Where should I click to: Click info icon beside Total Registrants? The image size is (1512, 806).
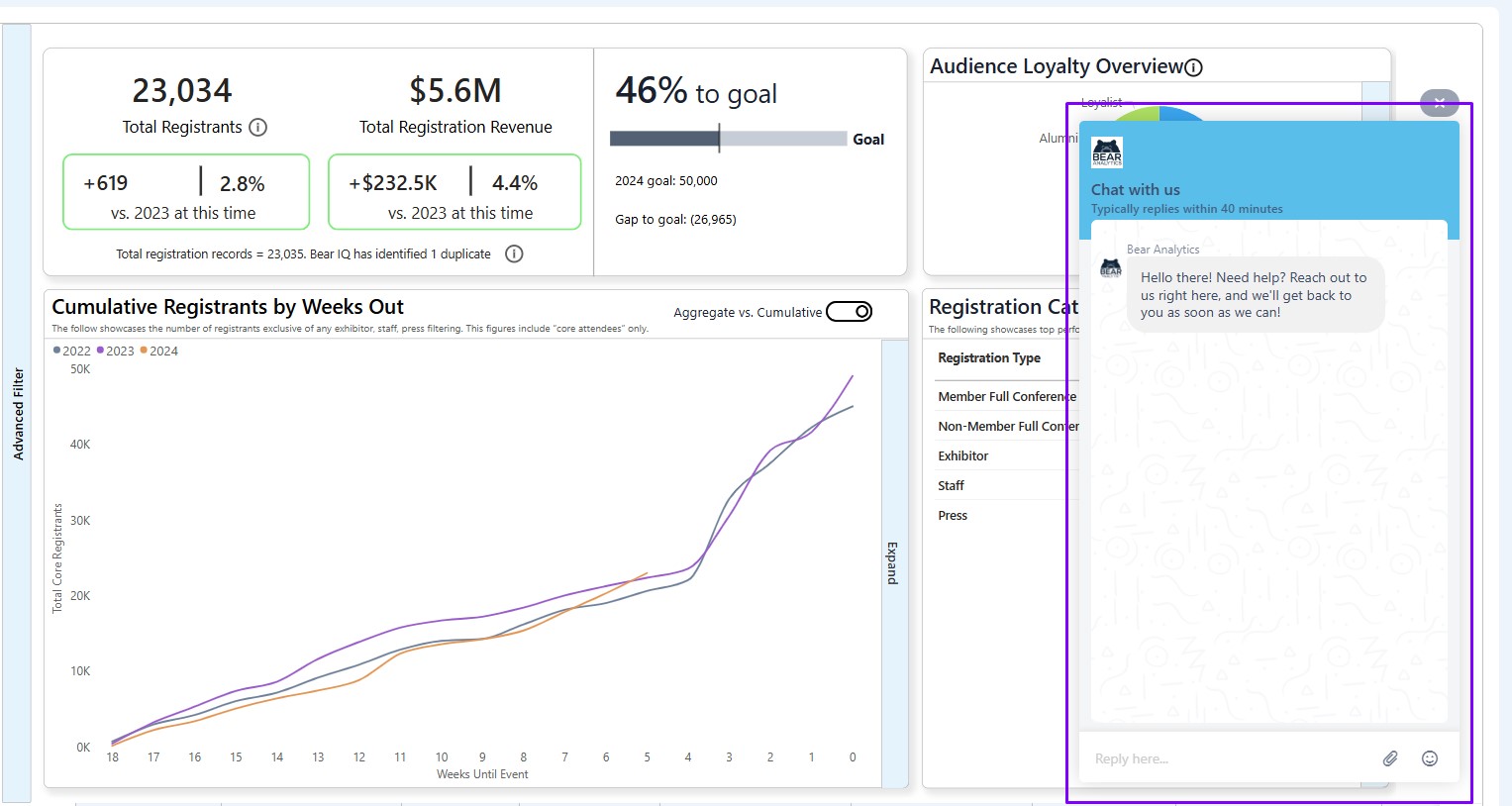(x=257, y=127)
